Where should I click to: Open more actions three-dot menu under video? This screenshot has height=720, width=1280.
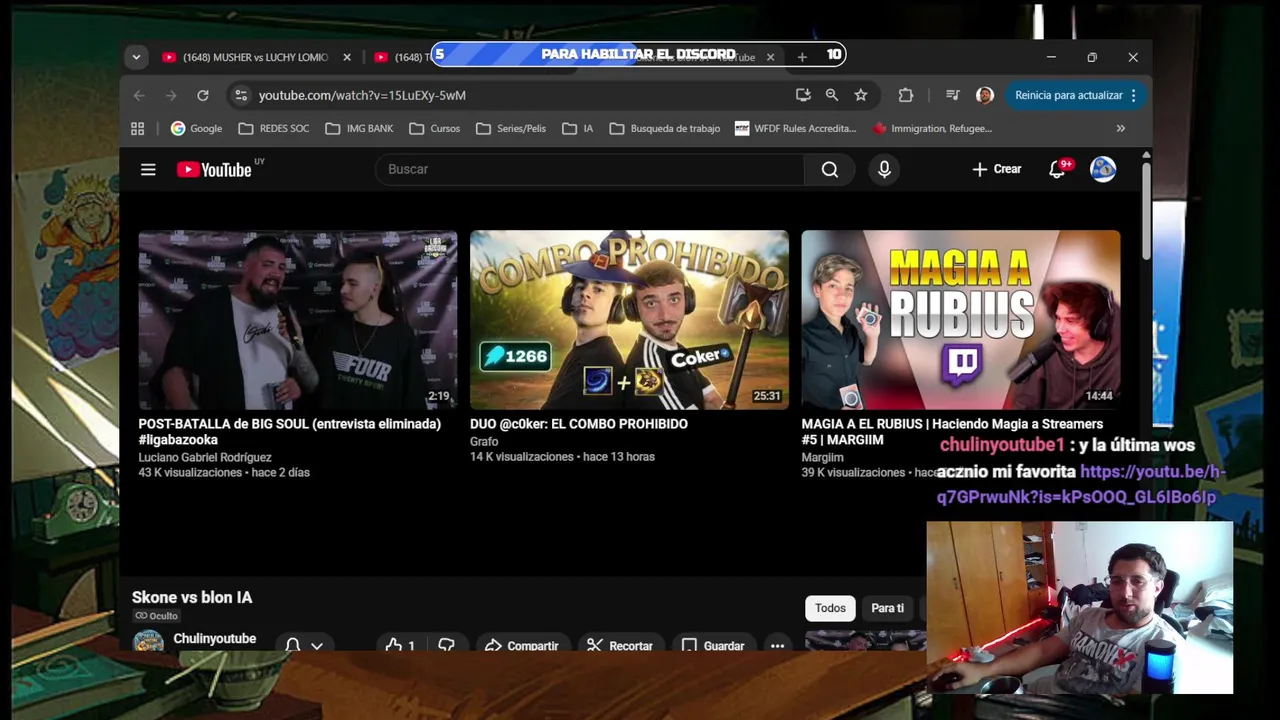coord(777,646)
